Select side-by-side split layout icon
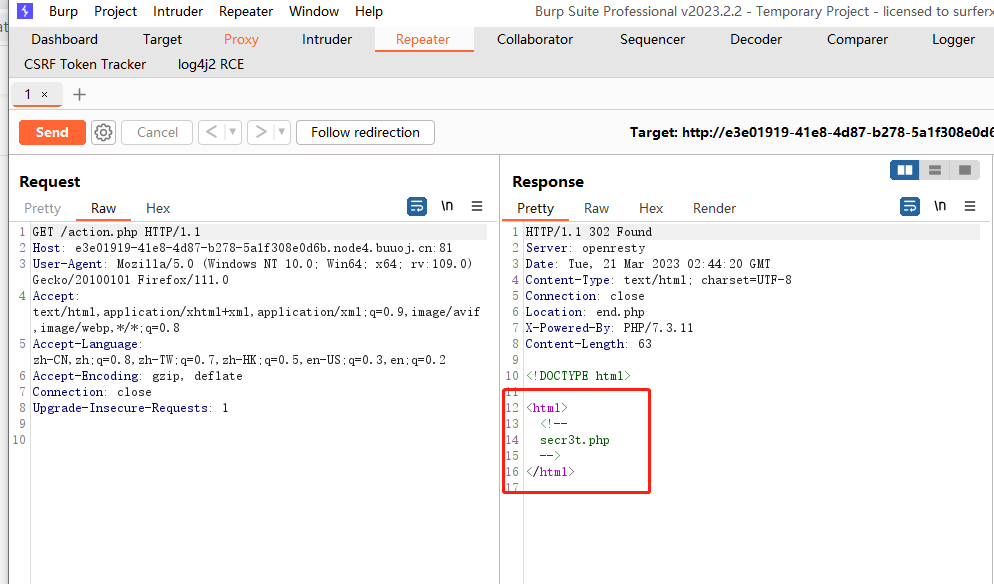 point(905,170)
